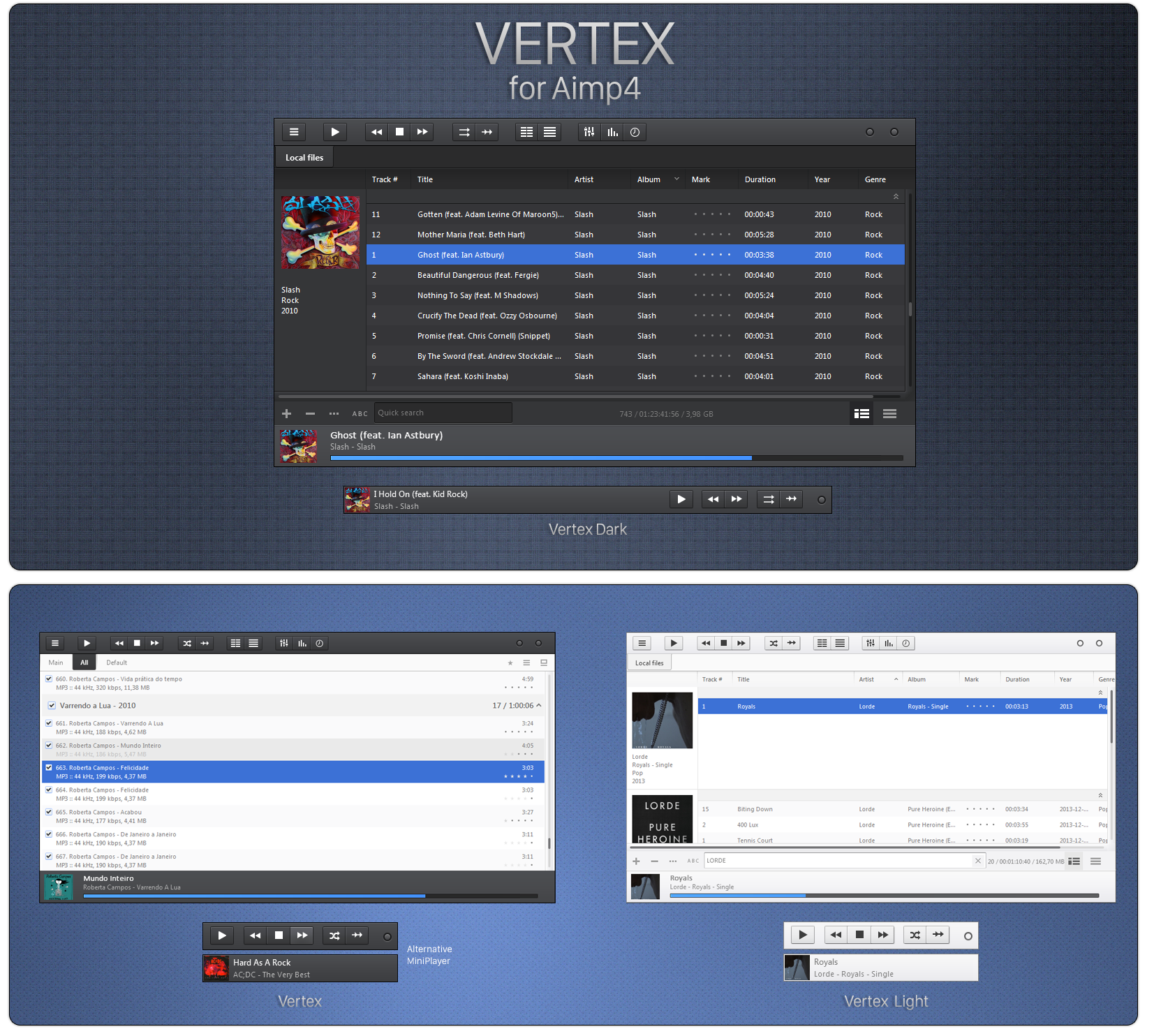
Task: Open the three-dots options beside Vertex Light search
Action: point(673,861)
